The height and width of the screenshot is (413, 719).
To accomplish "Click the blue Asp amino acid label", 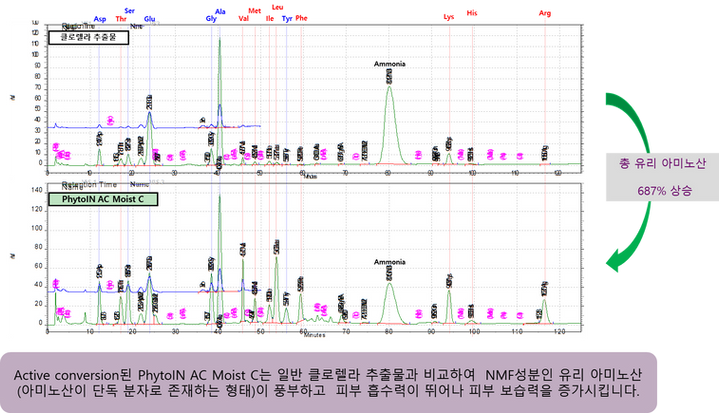I will (x=100, y=19).
